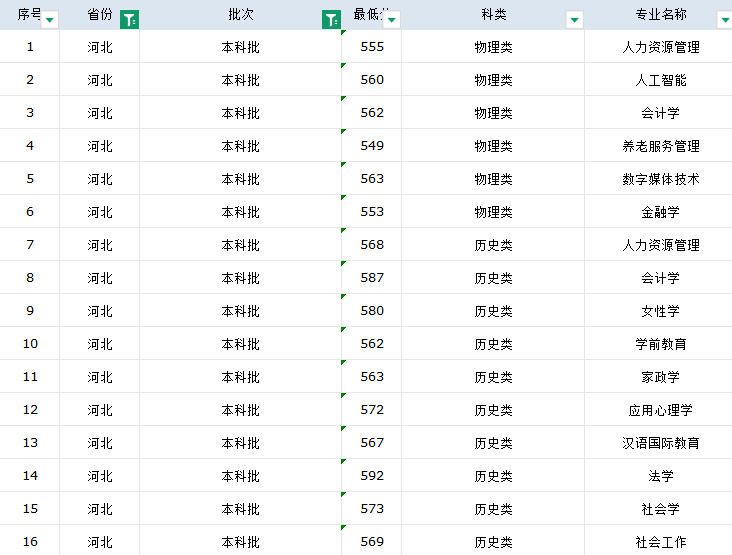Image resolution: width=732 pixels, height=555 pixels.
Task: Open the active filter on 省份 column
Action: coord(129,20)
